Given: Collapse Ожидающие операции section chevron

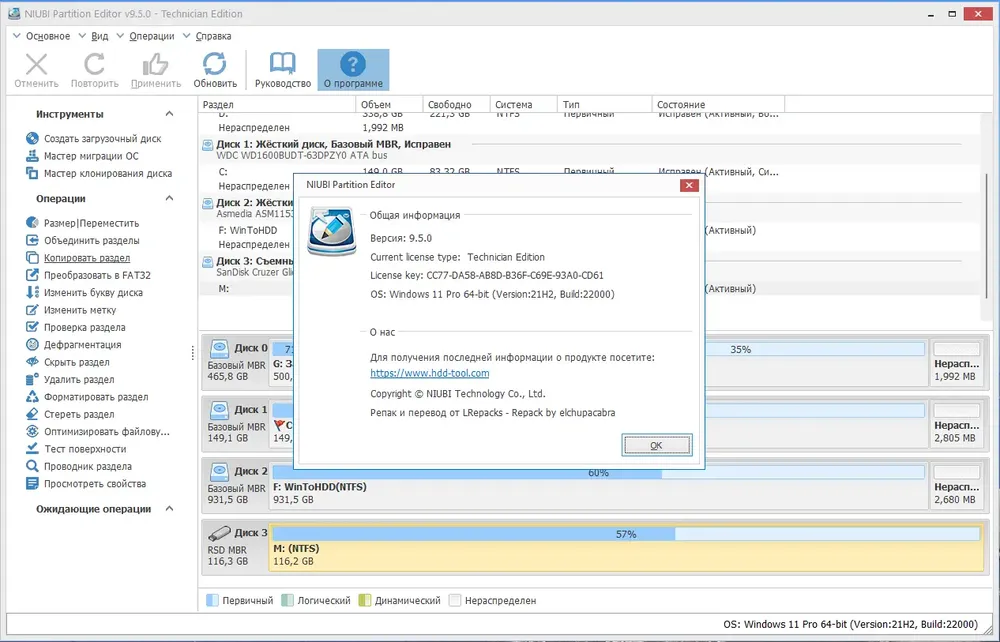Looking at the screenshot, I should tap(169, 509).
